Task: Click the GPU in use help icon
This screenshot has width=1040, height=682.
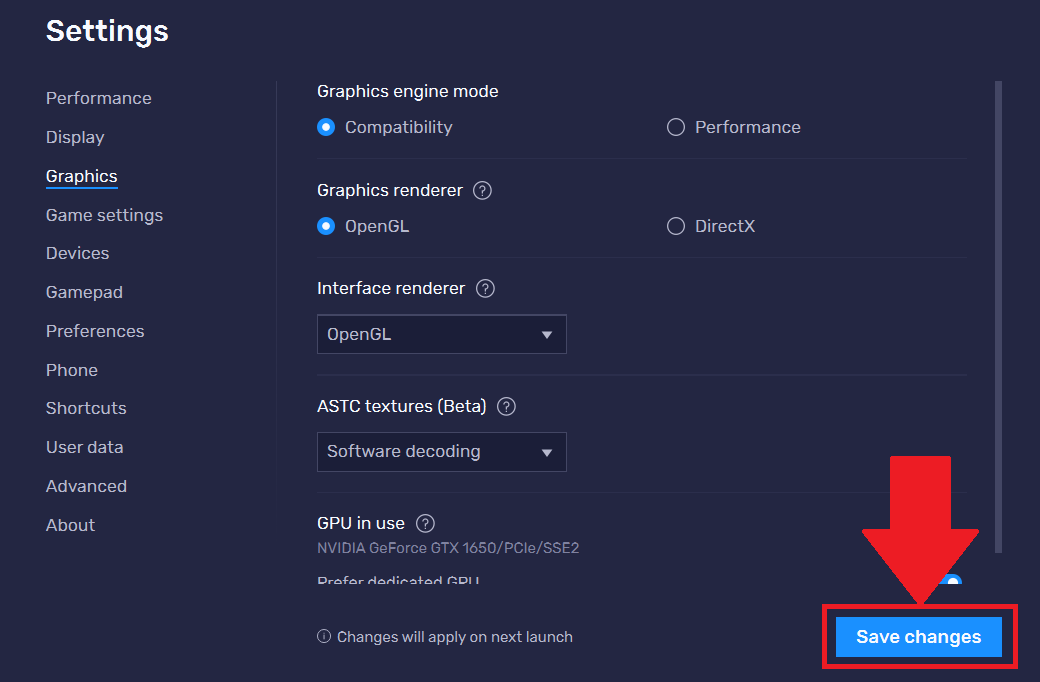Action: pyautogui.click(x=425, y=523)
